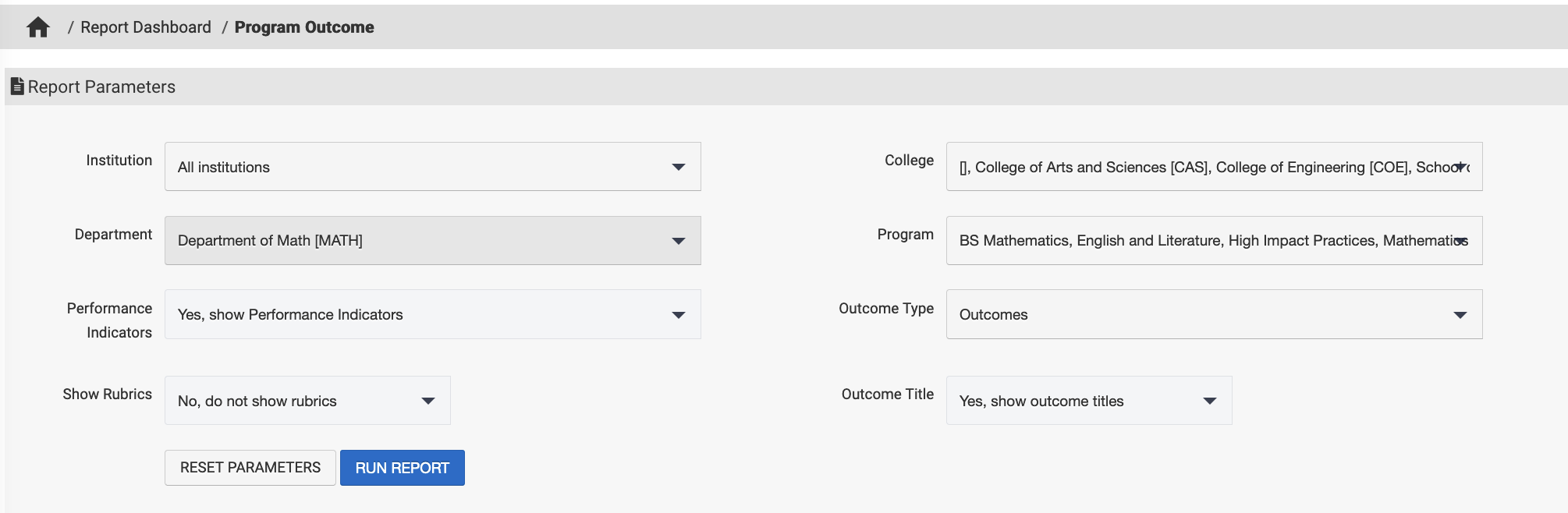
Task: Click the Program field label
Action: (905, 234)
